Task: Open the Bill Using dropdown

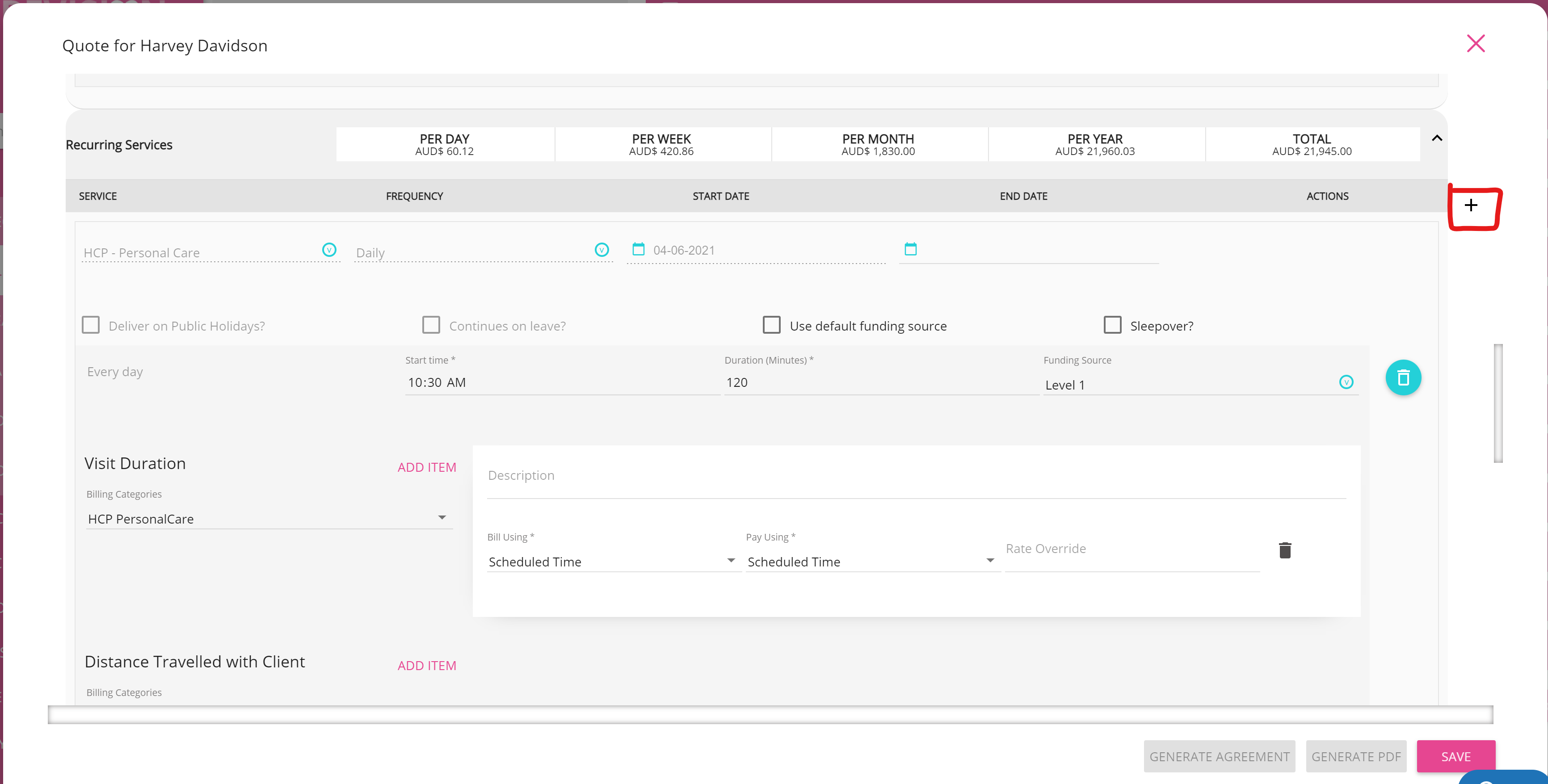Action: (614, 562)
